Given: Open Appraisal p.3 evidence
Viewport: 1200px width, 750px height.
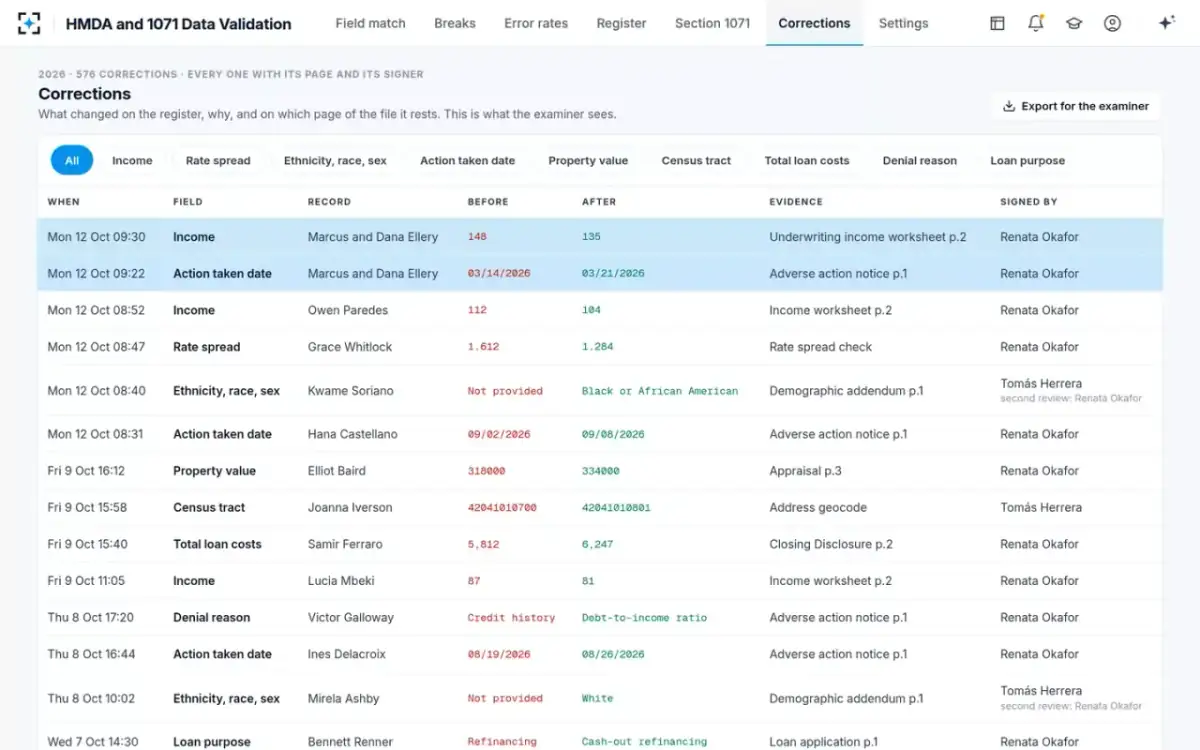Looking at the screenshot, I should click(x=805, y=471).
